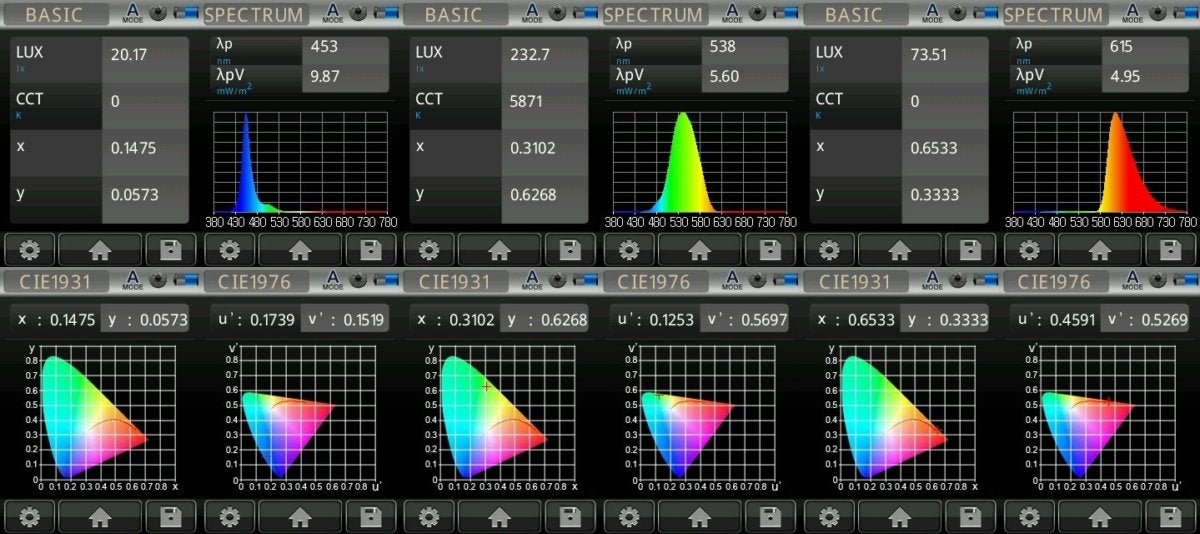1200x534 pixels.
Task: Click the λp value 453
Action: point(325,47)
